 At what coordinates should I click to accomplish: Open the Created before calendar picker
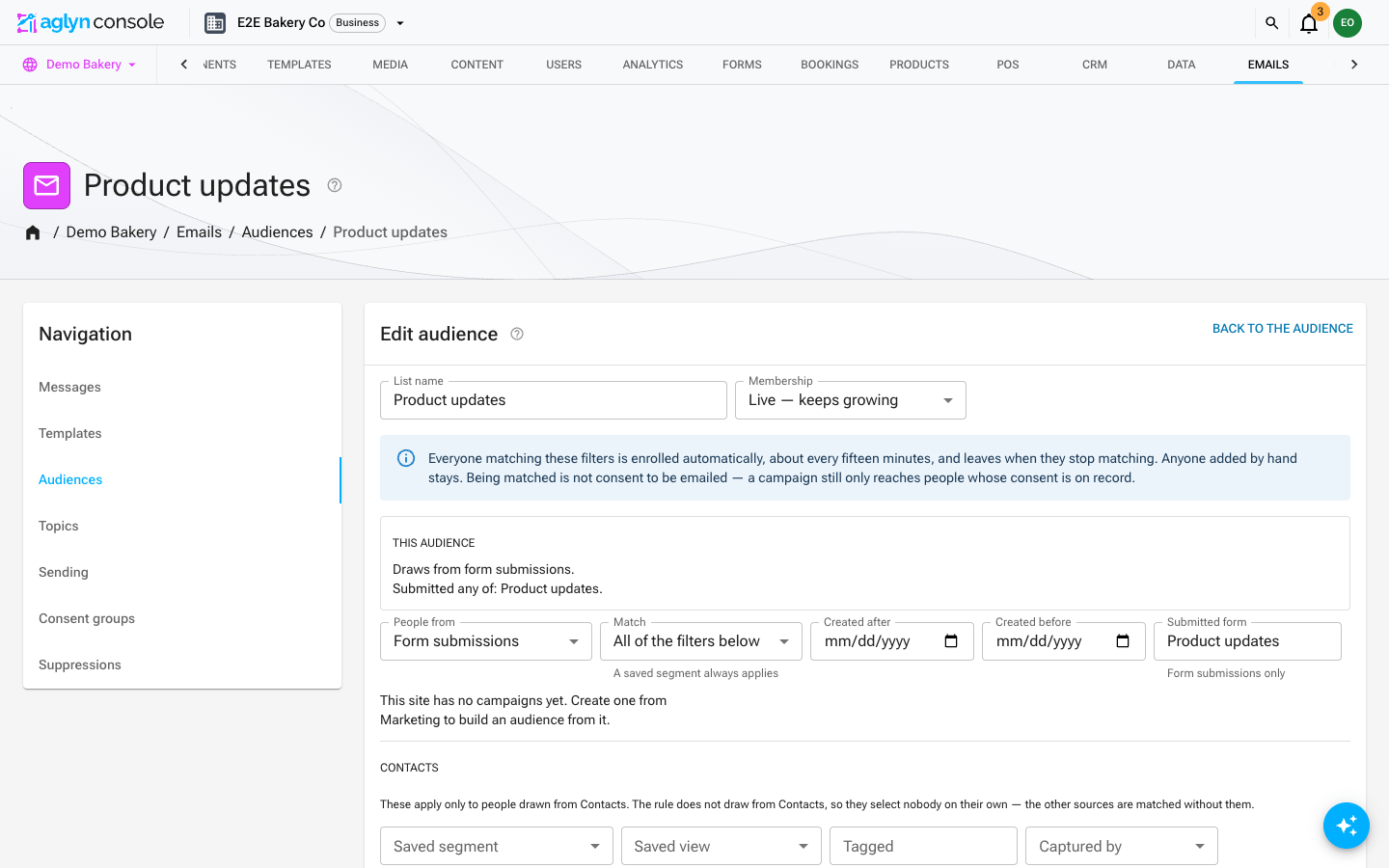(x=1123, y=641)
